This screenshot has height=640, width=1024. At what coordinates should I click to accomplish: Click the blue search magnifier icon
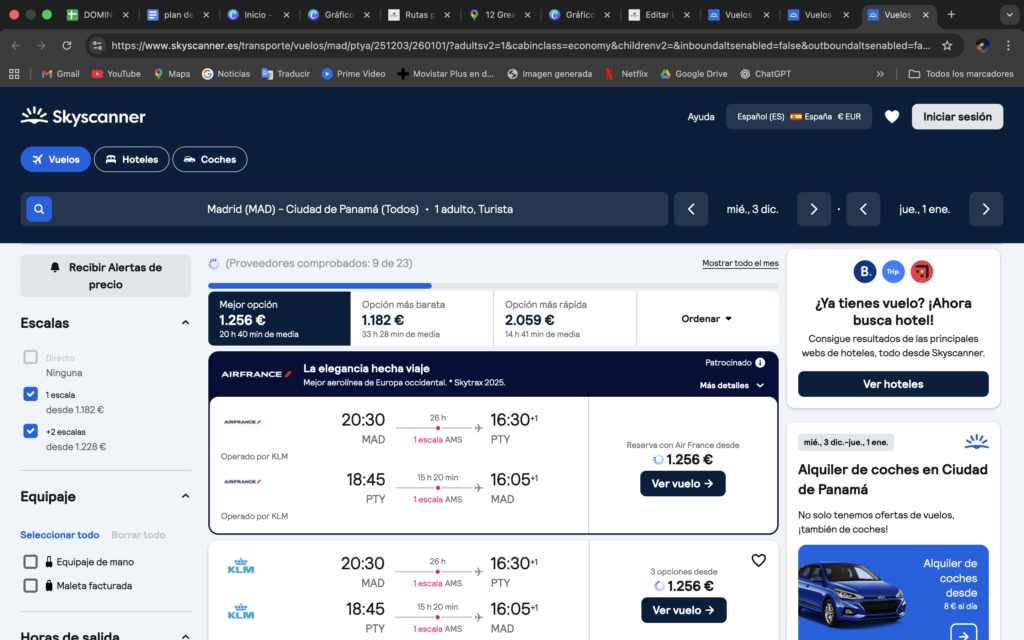(x=38, y=209)
